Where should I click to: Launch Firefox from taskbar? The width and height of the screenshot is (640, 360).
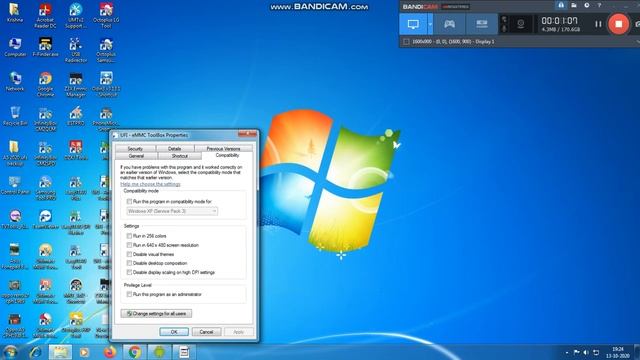click(x=109, y=352)
